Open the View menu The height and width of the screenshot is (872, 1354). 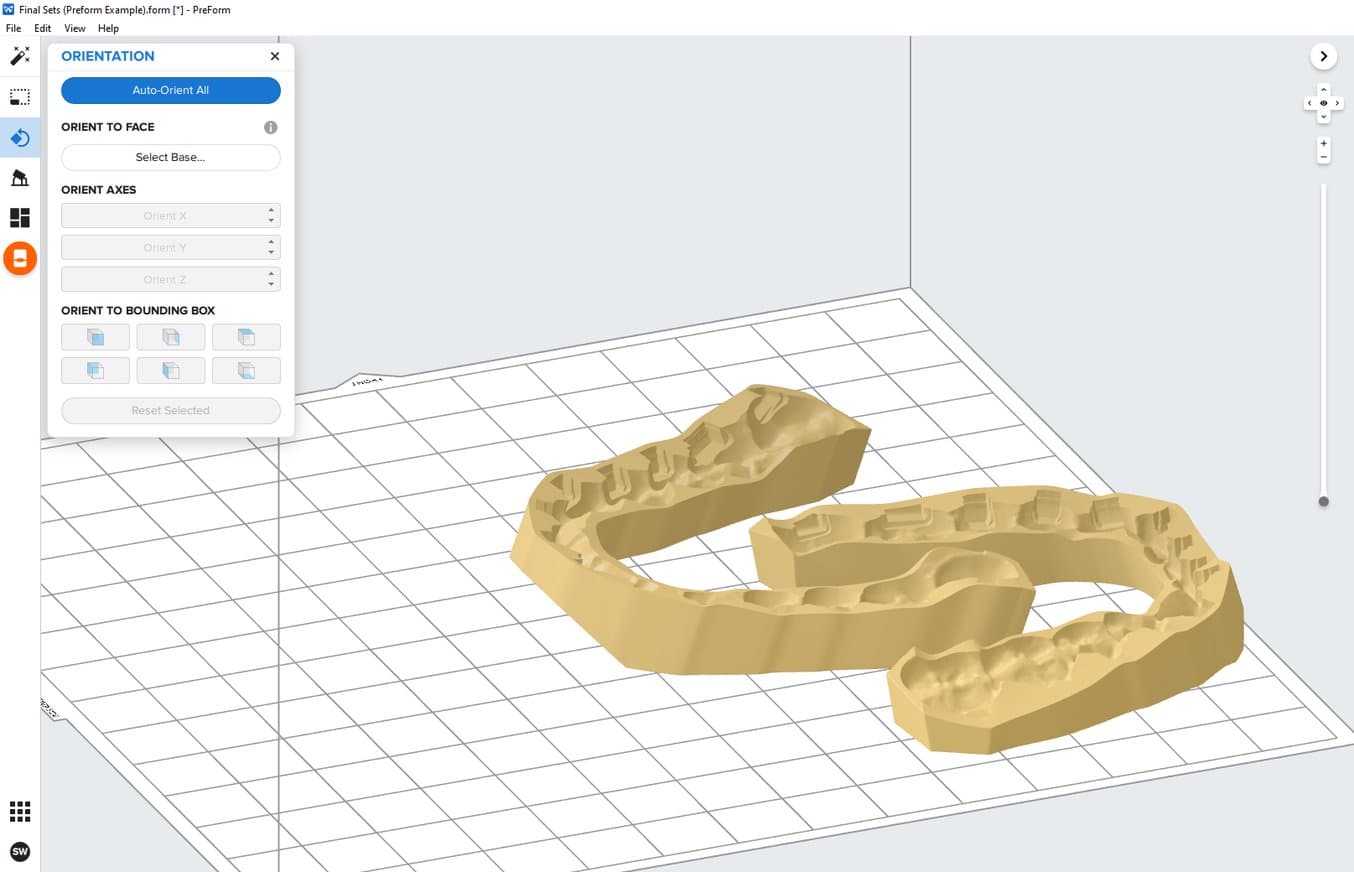click(75, 28)
